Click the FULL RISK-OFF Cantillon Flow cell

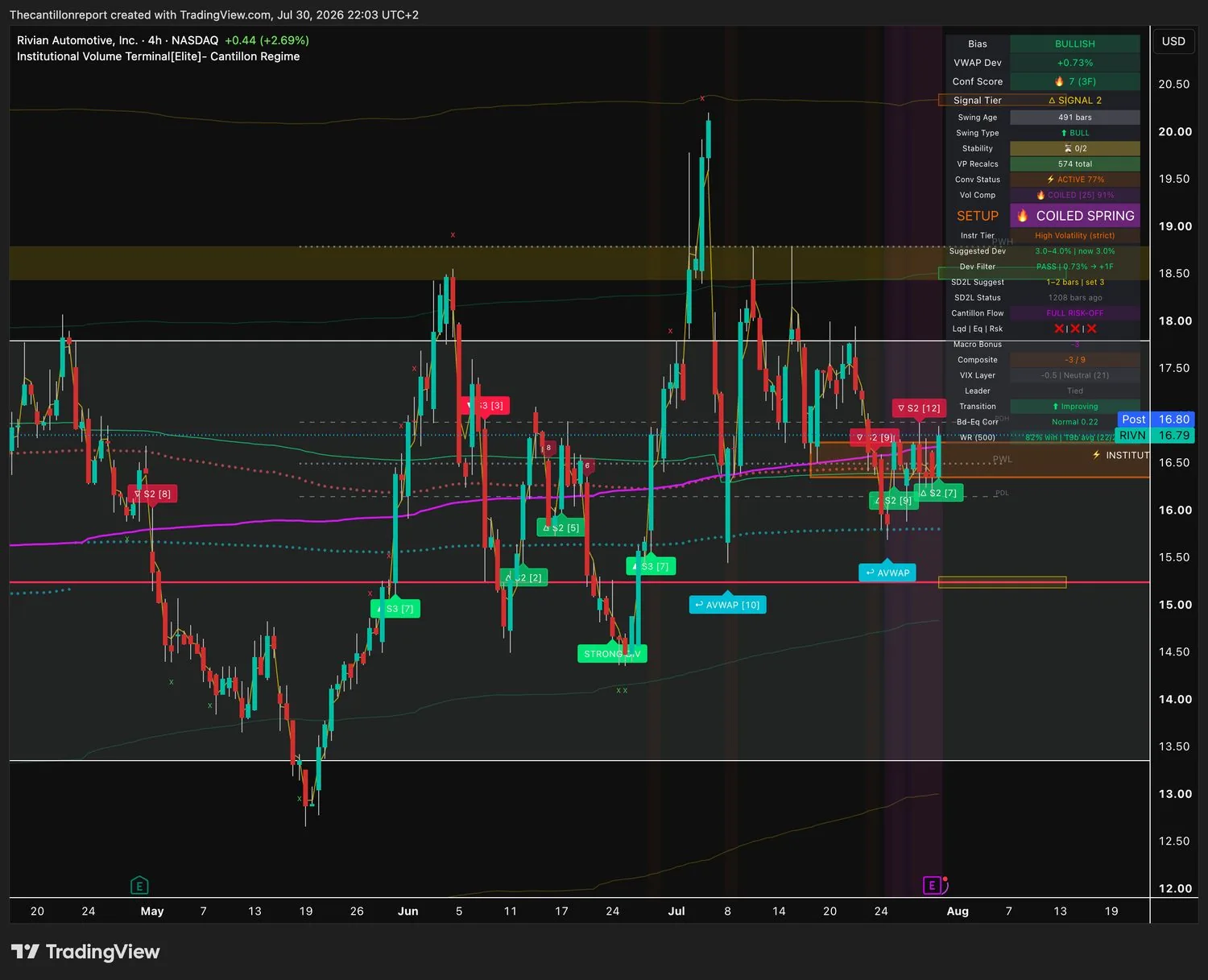[x=1075, y=313]
